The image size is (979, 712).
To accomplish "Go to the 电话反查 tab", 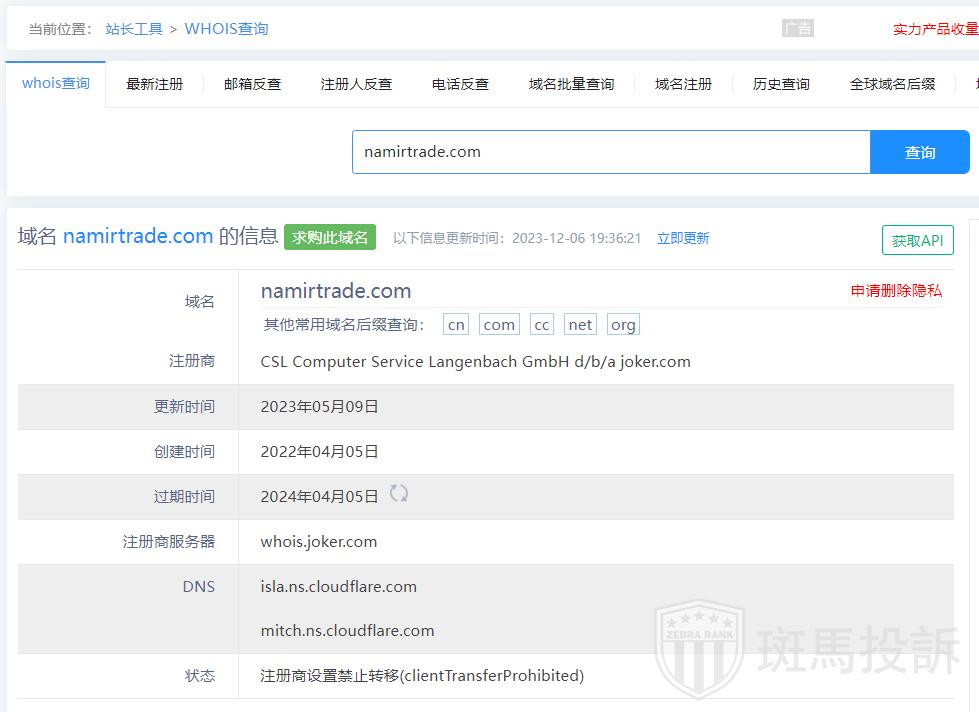I will (460, 85).
